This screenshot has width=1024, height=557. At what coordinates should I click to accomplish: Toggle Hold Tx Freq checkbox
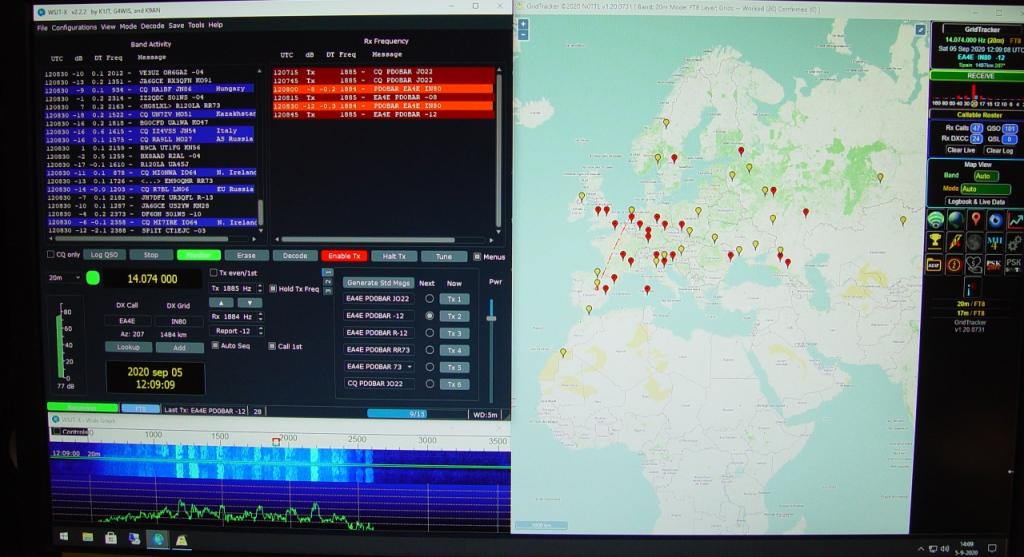pyautogui.click(x=273, y=289)
